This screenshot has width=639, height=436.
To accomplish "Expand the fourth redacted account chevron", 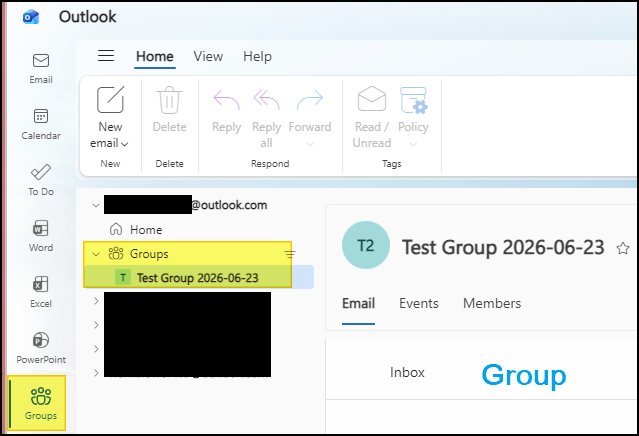I will [x=96, y=372].
